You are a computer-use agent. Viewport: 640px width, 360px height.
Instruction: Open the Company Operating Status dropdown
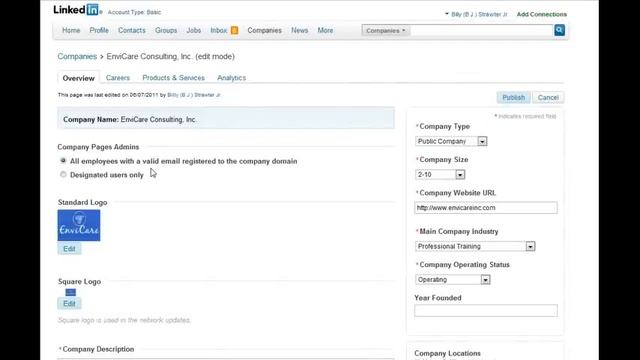(453, 280)
